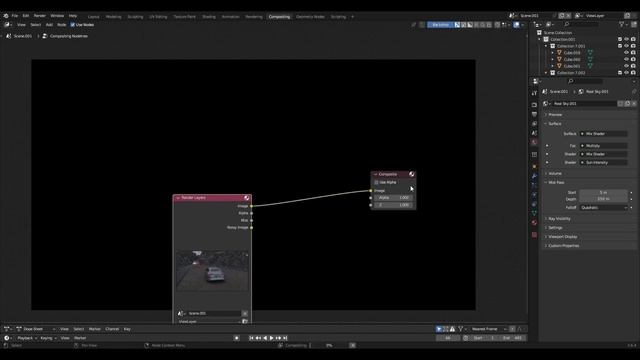Adjust the Composite Z value slider
Screen dimensions: 640x360
click(393, 205)
